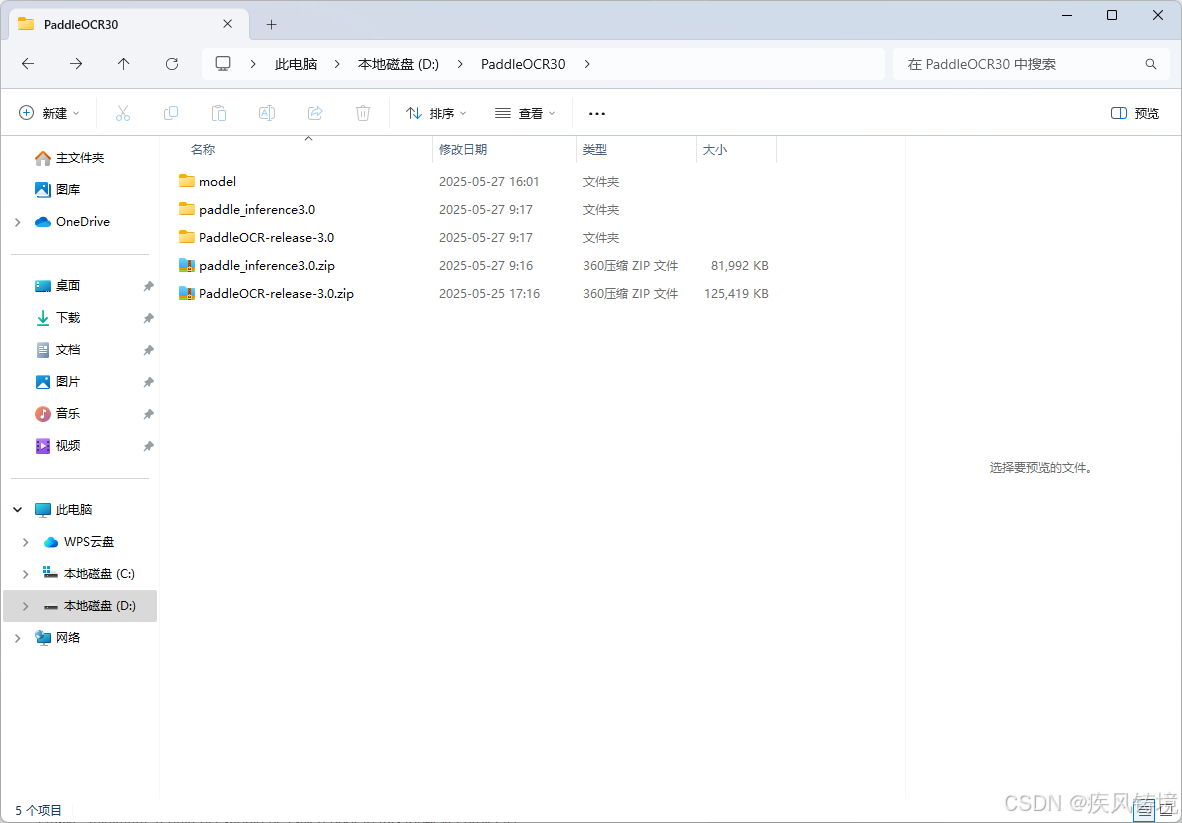Close the PaddleOCR30 tab
The height and width of the screenshot is (823, 1182).
pyautogui.click(x=228, y=24)
